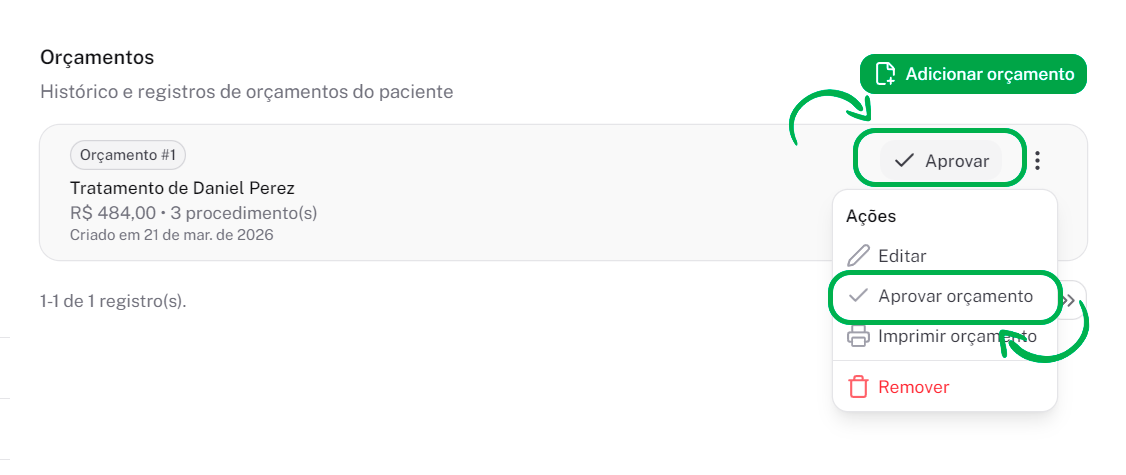Click the checkmark icon beside Aprovar orçamento
The height and width of the screenshot is (475, 1126).
point(858,296)
